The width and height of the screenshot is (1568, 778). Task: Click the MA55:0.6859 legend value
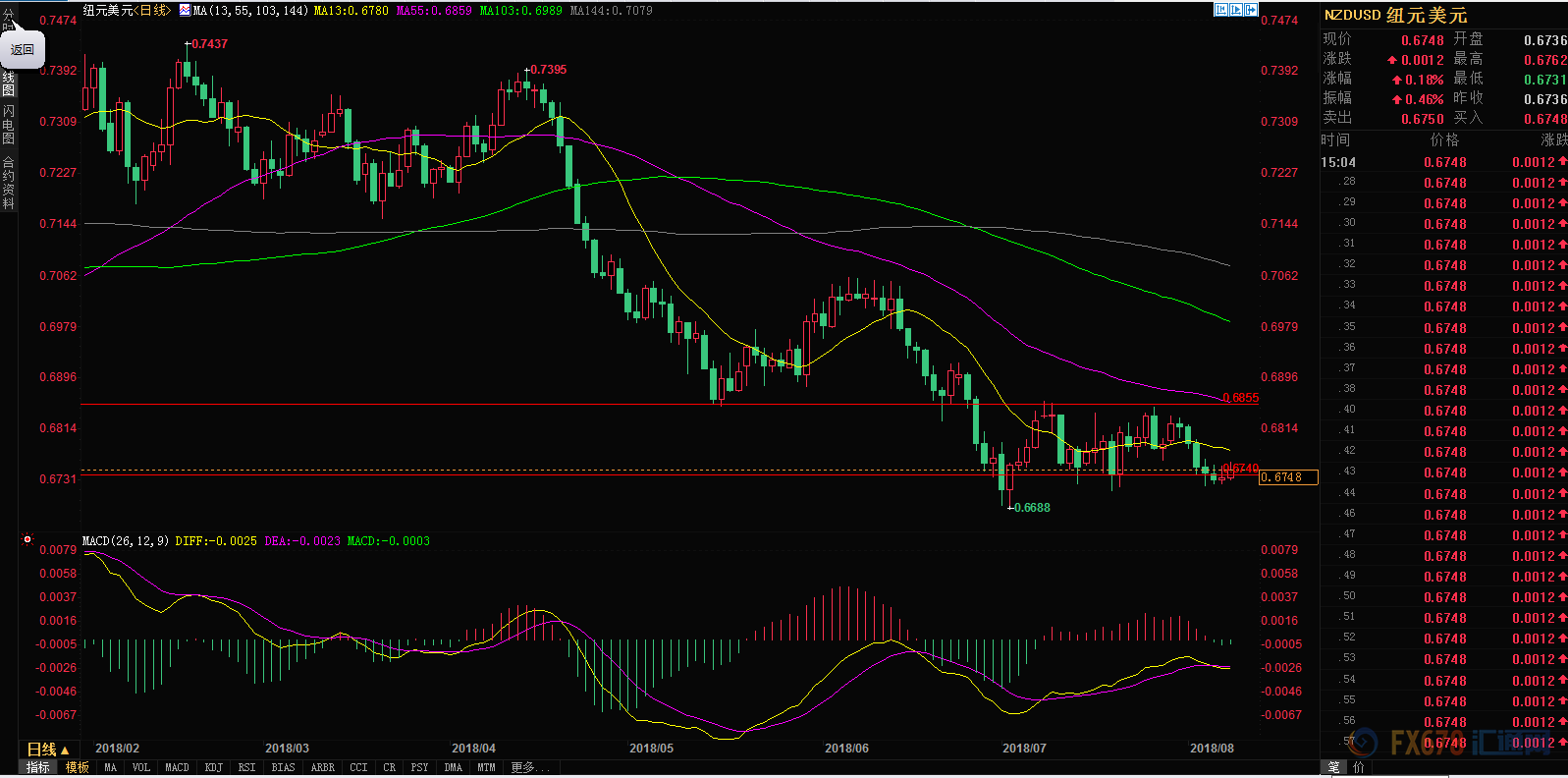(x=434, y=10)
